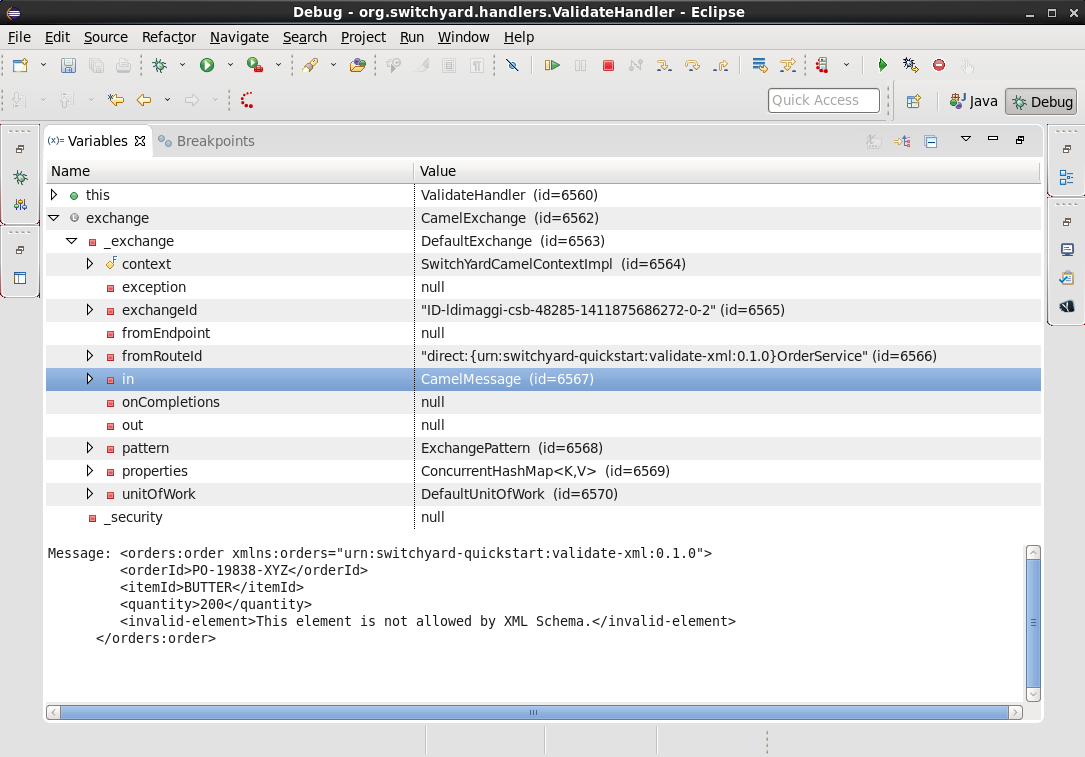
Task: Open the Debug view from left sidebar
Action: click(x=20, y=178)
